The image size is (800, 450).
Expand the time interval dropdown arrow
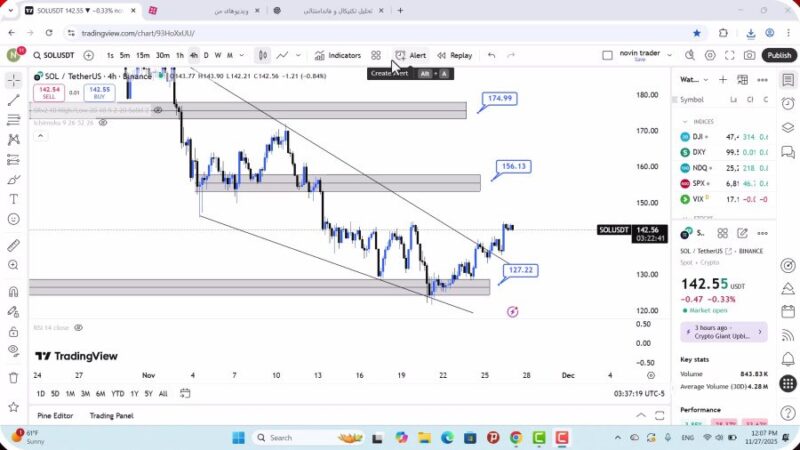pos(242,56)
